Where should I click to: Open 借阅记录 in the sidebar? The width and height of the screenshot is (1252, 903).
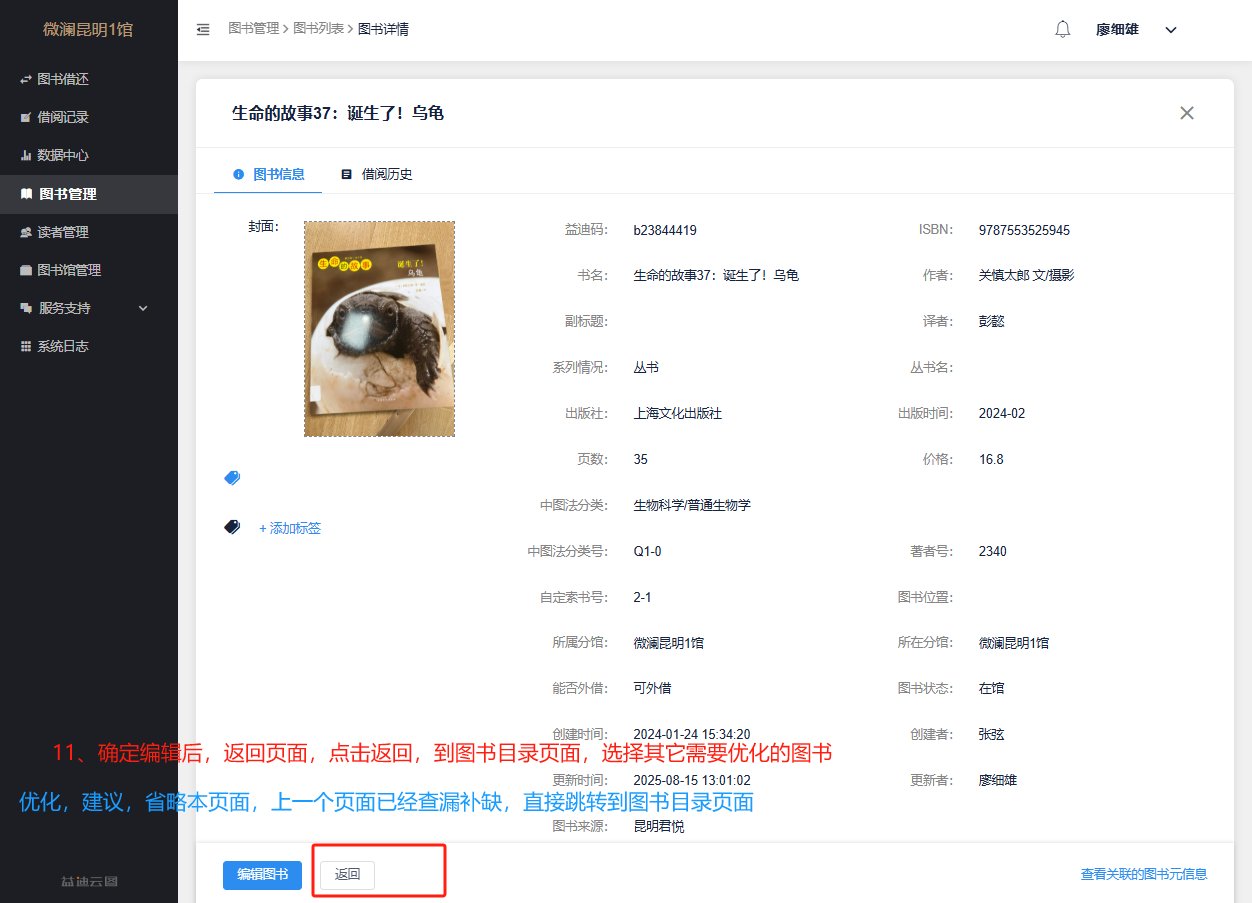point(62,117)
